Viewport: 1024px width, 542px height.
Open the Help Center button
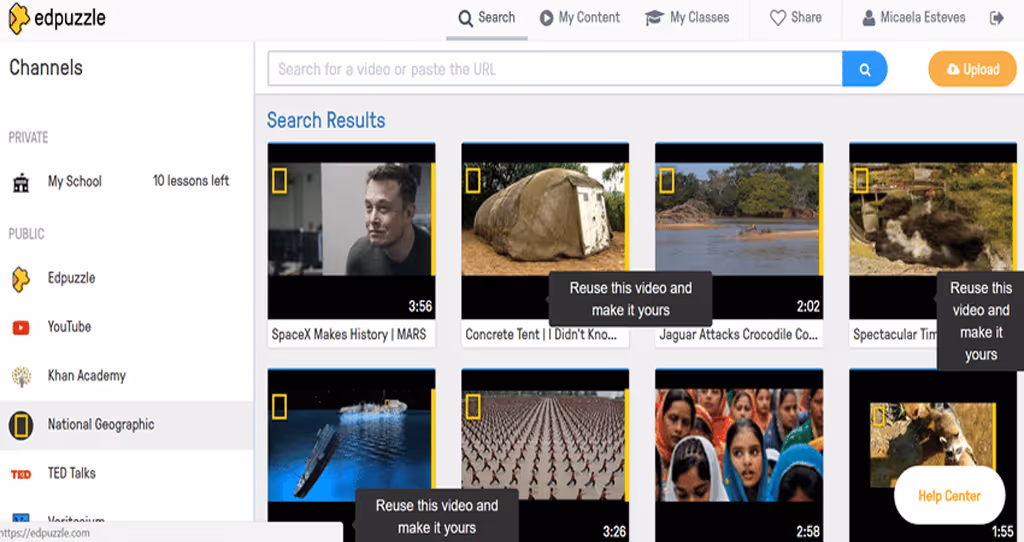950,496
